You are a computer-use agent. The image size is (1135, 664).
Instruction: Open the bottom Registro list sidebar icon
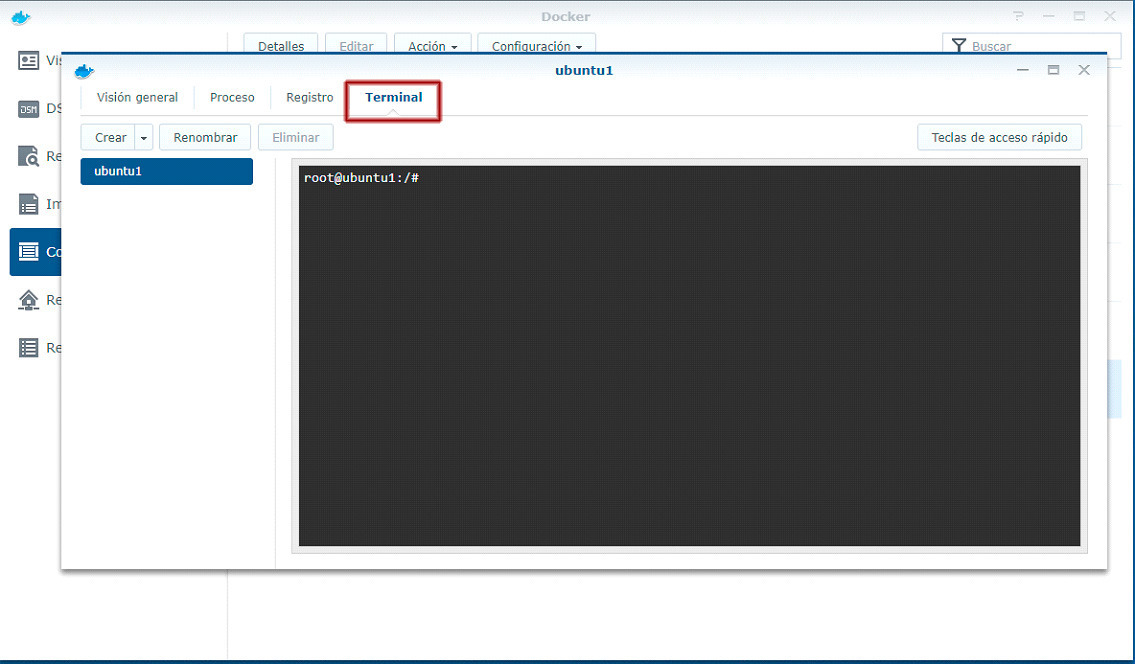[x=28, y=348]
